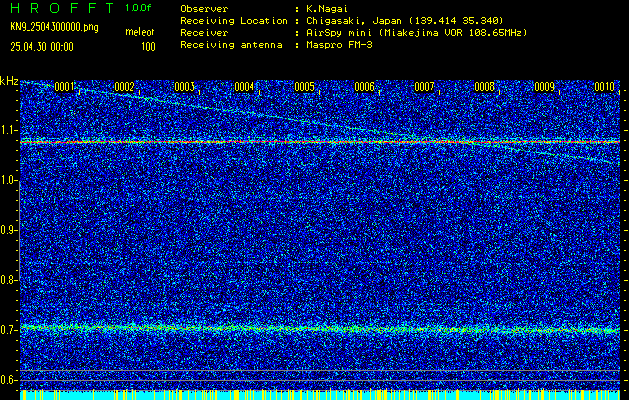
Task: Click the 0.6 frequency axis label
Action: [x=9, y=380]
